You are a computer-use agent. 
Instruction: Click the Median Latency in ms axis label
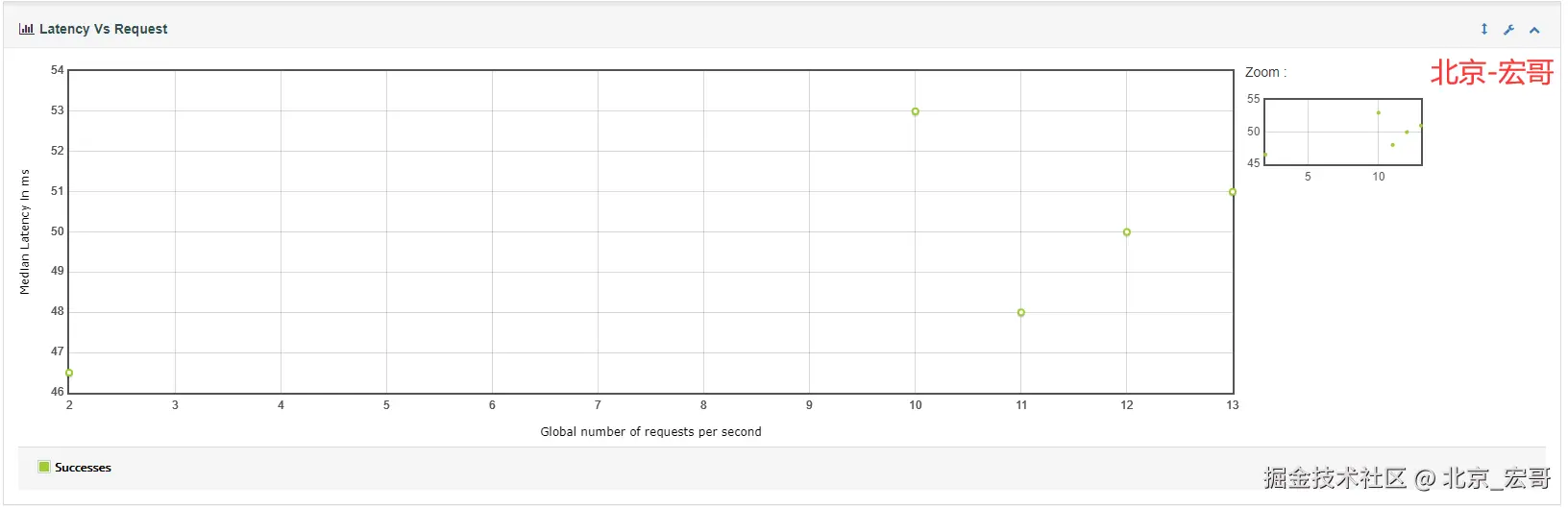pos(25,231)
